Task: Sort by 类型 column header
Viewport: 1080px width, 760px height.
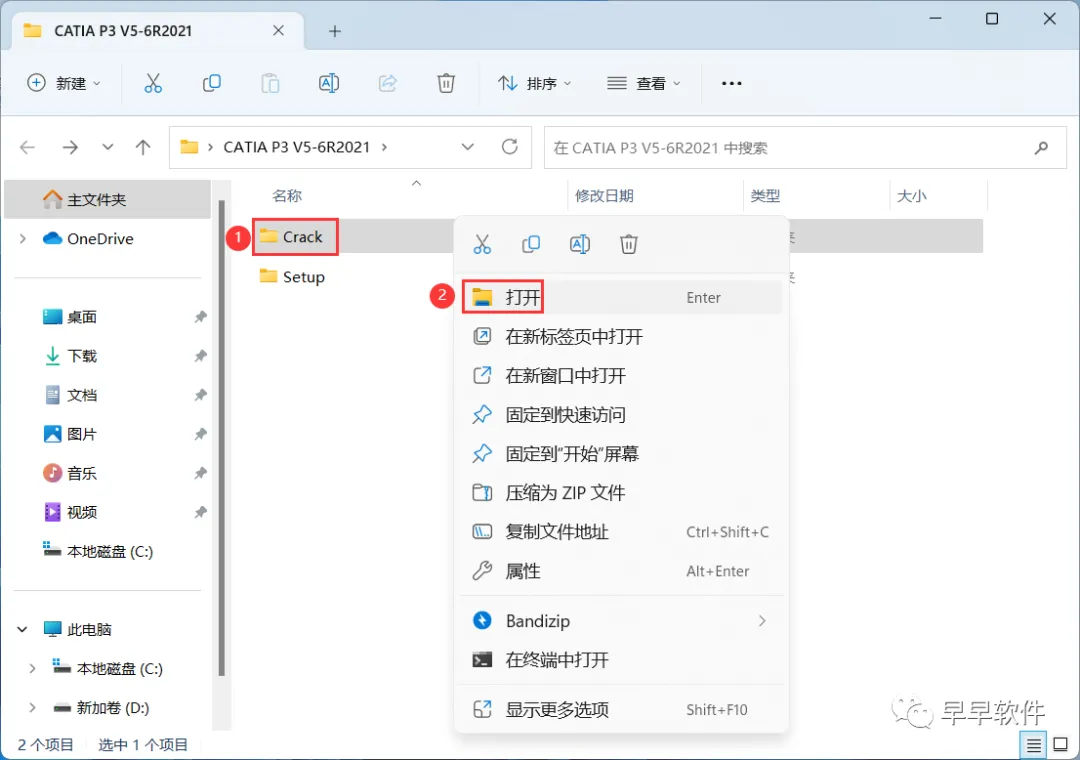Action: pyautogui.click(x=765, y=196)
